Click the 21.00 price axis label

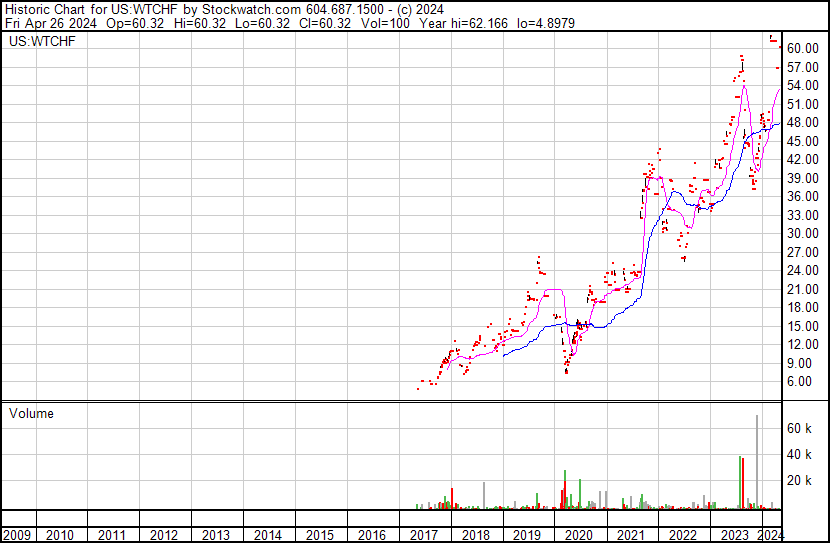(x=803, y=289)
